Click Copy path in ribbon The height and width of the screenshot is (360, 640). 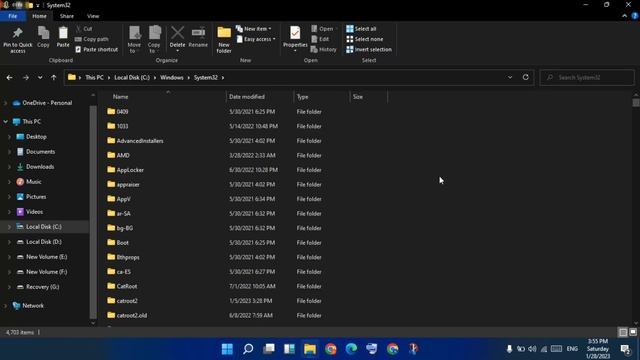(x=92, y=39)
